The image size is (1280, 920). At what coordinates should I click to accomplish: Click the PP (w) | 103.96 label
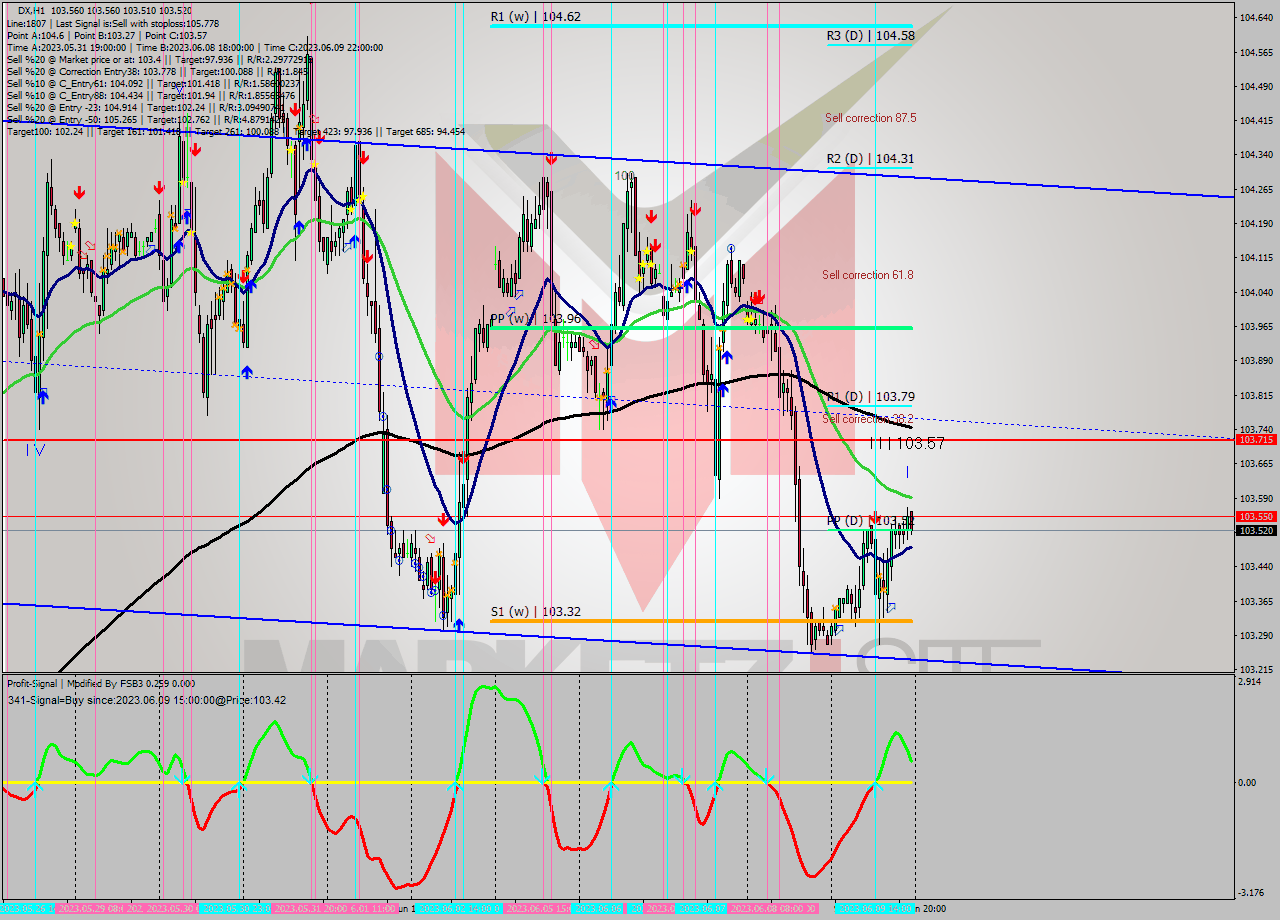[535, 319]
